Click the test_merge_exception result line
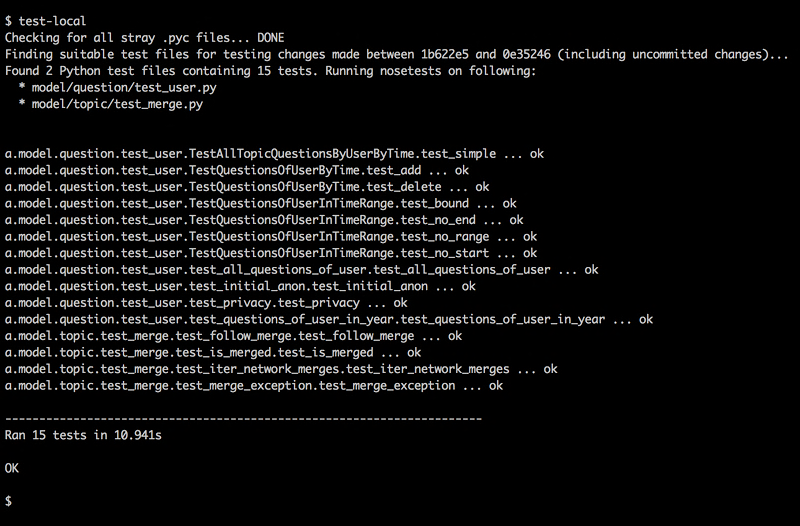 pyautogui.click(x=254, y=385)
